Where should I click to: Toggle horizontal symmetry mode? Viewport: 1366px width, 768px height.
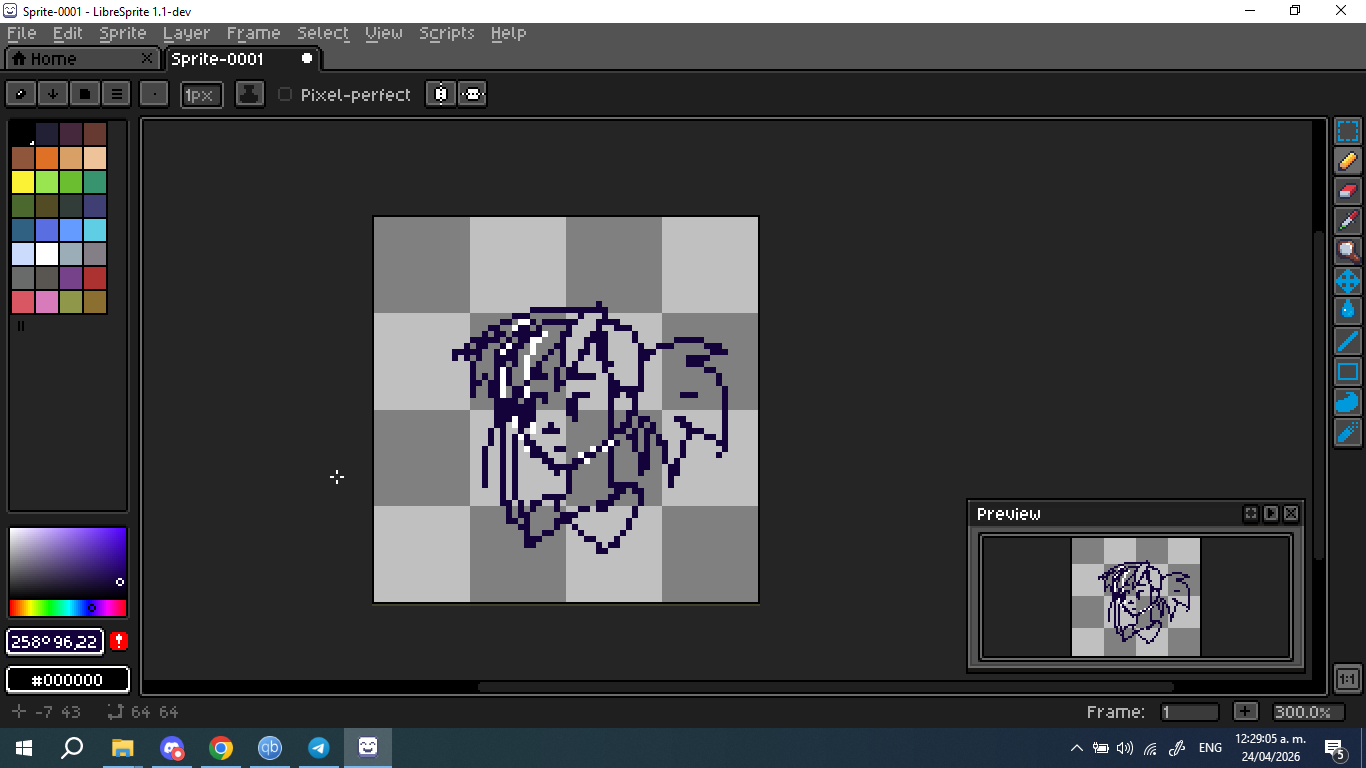coord(440,94)
